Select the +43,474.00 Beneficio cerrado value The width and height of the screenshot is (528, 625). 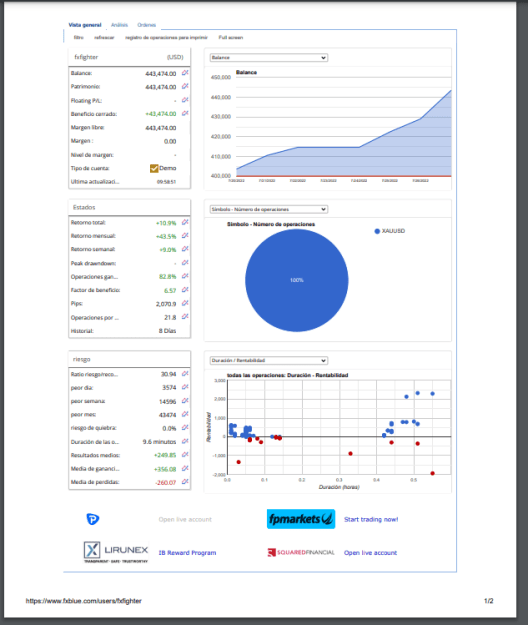pos(161,114)
